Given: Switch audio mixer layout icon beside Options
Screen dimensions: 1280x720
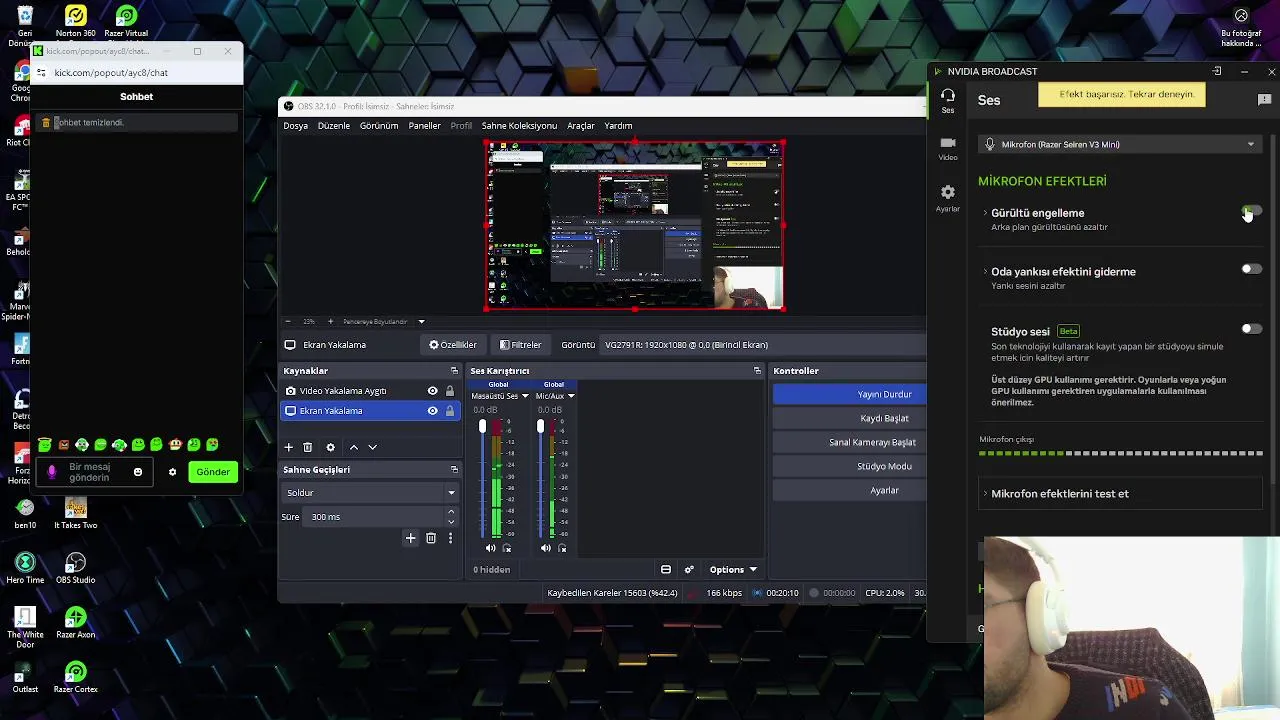Looking at the screenshot, I should [x=666, y=569].
